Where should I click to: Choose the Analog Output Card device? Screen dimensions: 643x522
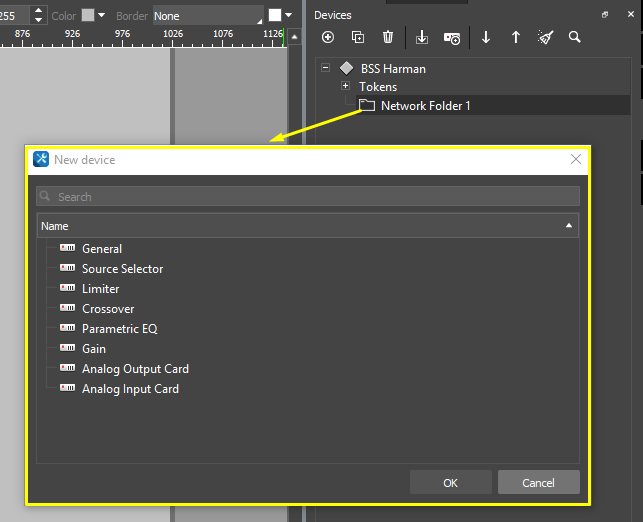[x=135, y=369]
